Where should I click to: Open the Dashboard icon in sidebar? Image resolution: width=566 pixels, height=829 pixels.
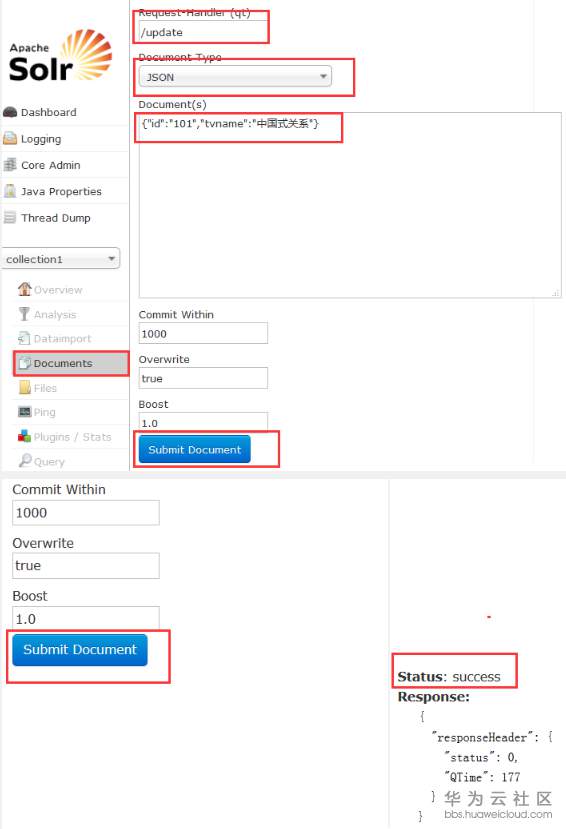(x=10, y=112)
